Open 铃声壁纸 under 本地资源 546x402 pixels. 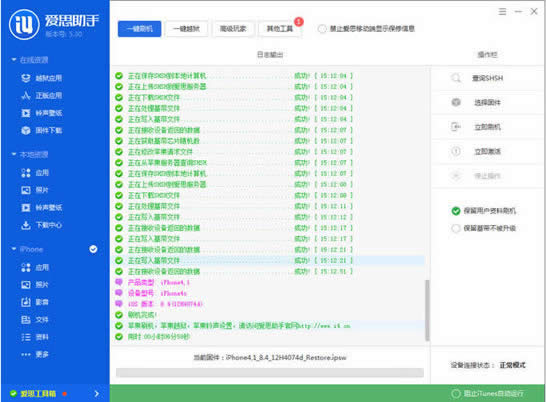[41, 208]
